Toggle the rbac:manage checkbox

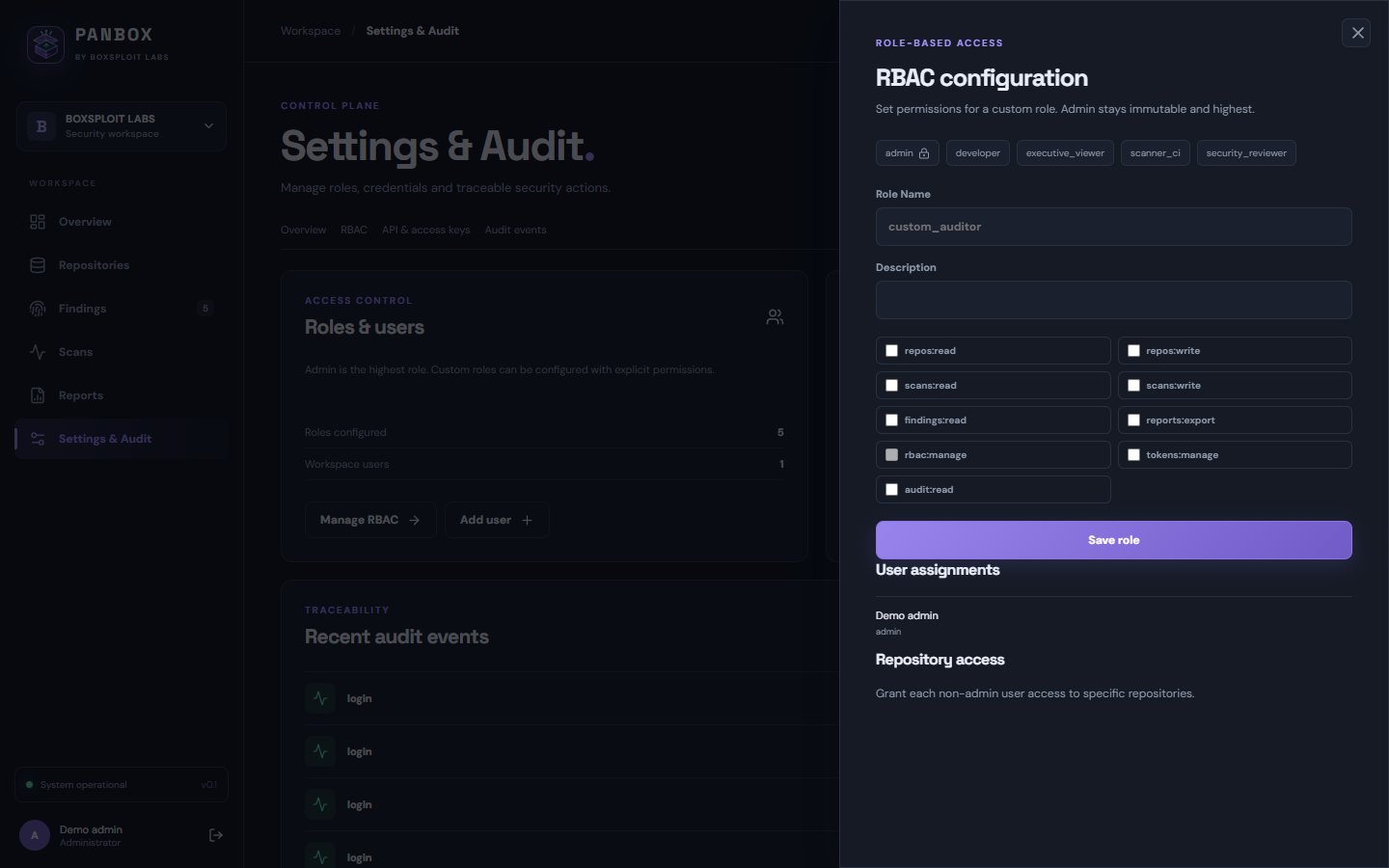coord(891,455)
